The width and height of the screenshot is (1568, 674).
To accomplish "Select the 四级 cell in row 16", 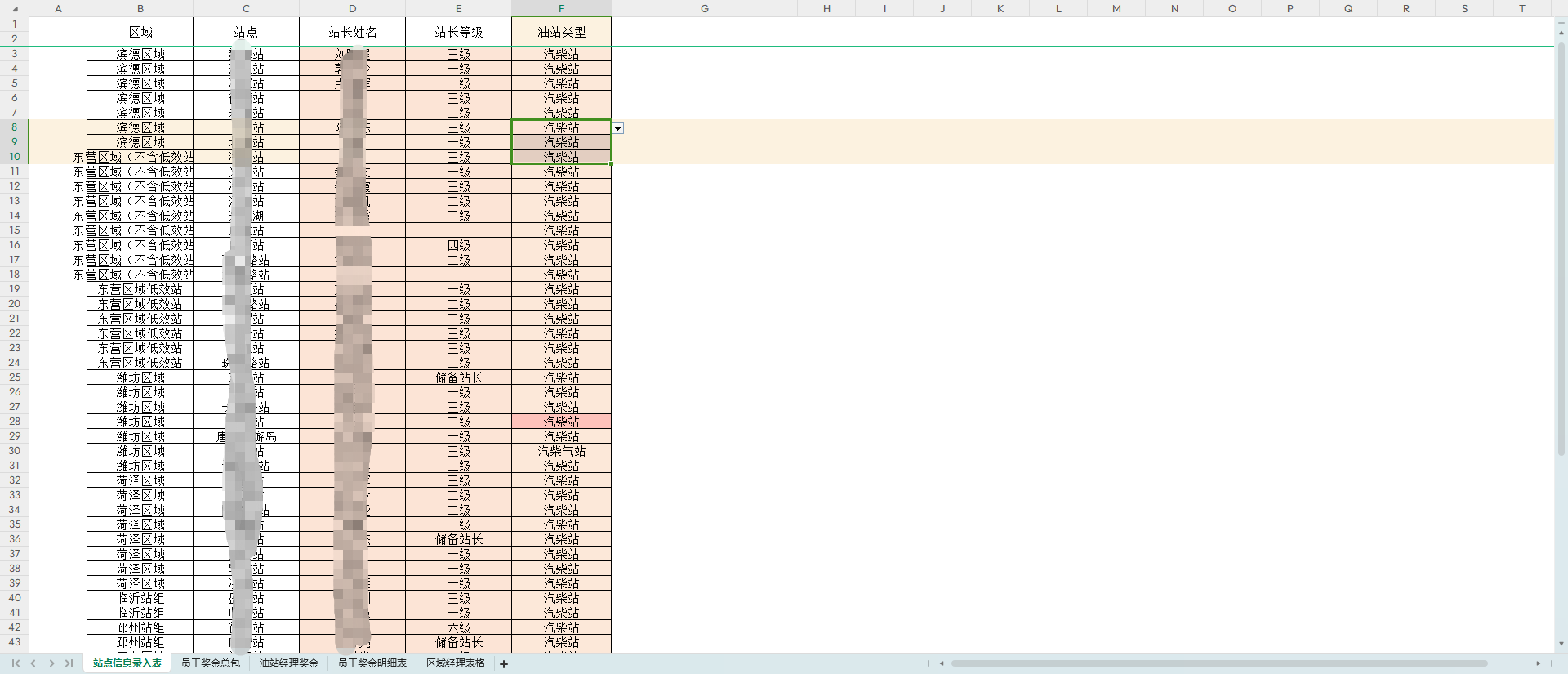I will pyautogui.click(x=458, y=245).
